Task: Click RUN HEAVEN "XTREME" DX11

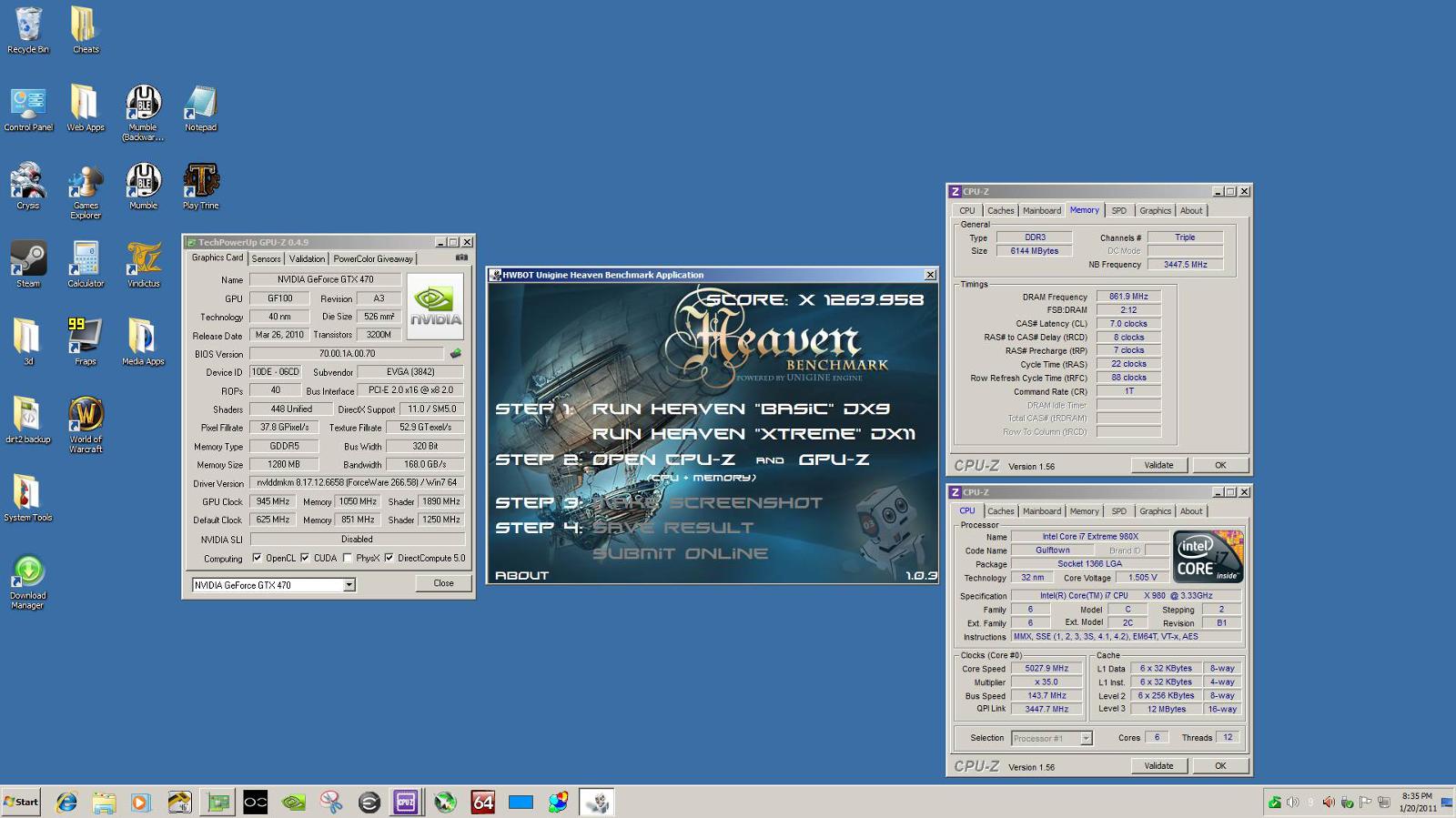Action: point(753,434)
